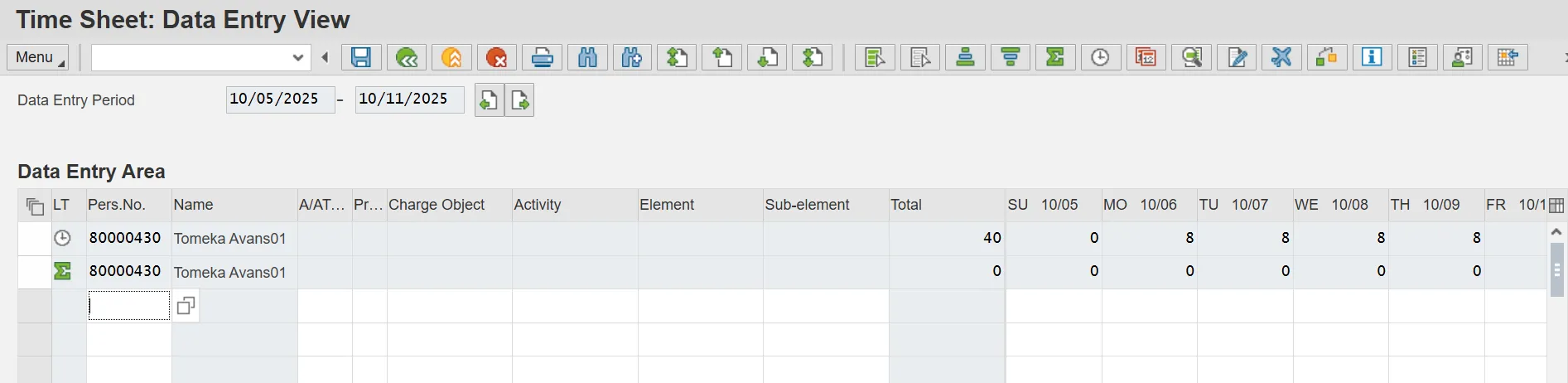This screenshot has height=383, width=1568.
Task: Go to previous data entry period
Action: [x=489, y=100]
